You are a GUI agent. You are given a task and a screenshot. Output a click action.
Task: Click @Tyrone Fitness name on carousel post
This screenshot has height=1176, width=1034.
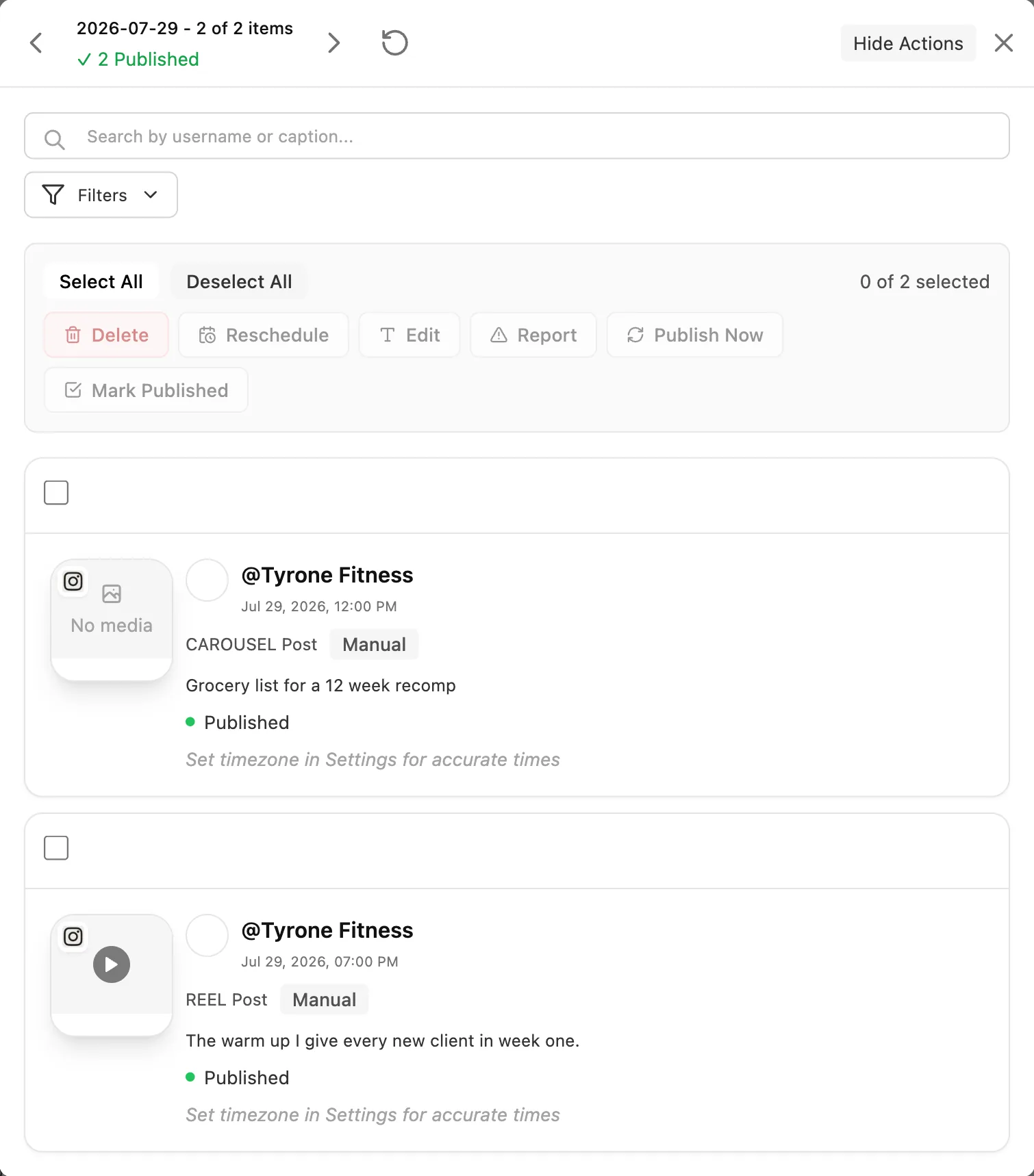click(327, 575)
